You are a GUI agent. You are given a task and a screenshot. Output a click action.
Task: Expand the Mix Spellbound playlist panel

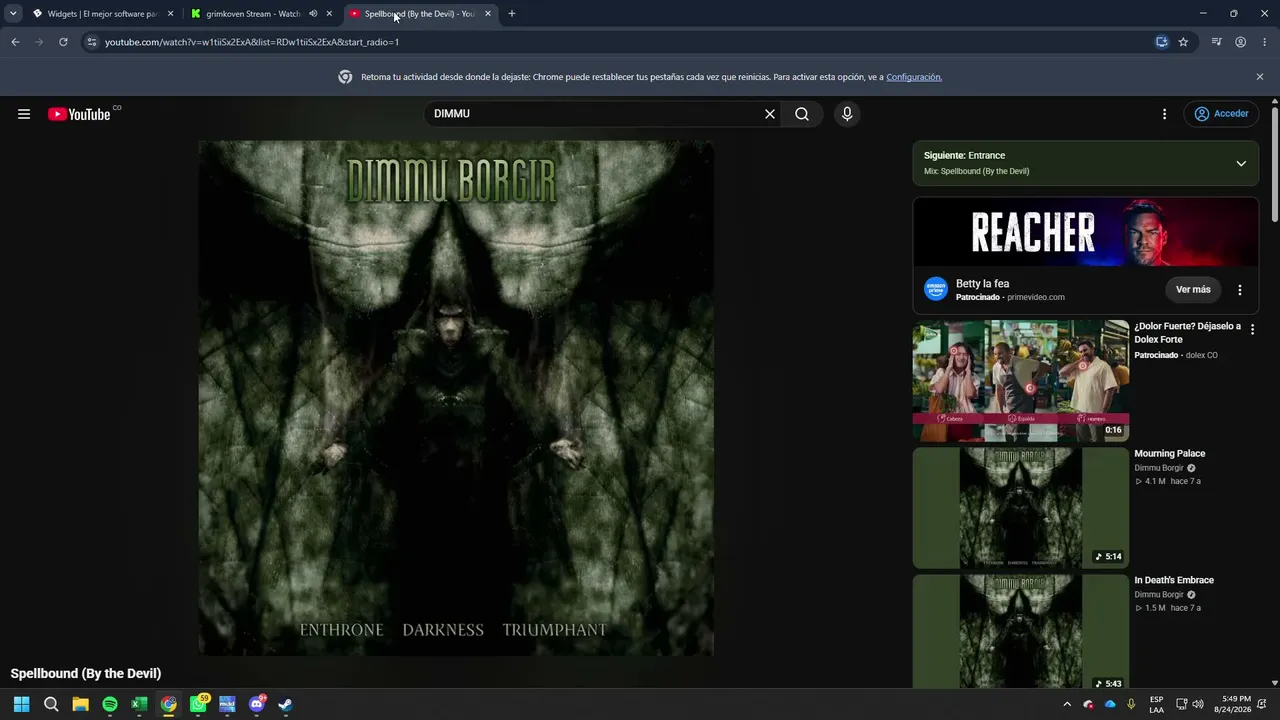pyautogui.click(x=1241, y=163)
